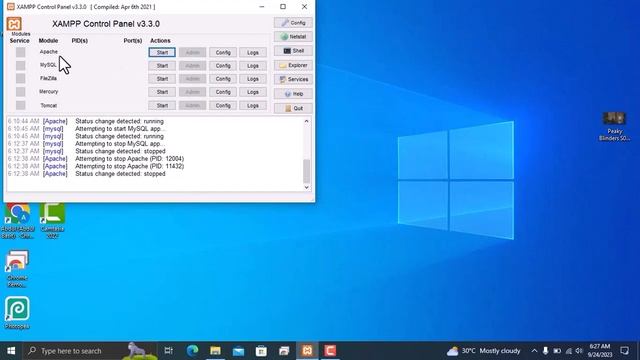
Task: Open the Mail app on taskbar
Action: pyautogui.click(x=238, y=351)
